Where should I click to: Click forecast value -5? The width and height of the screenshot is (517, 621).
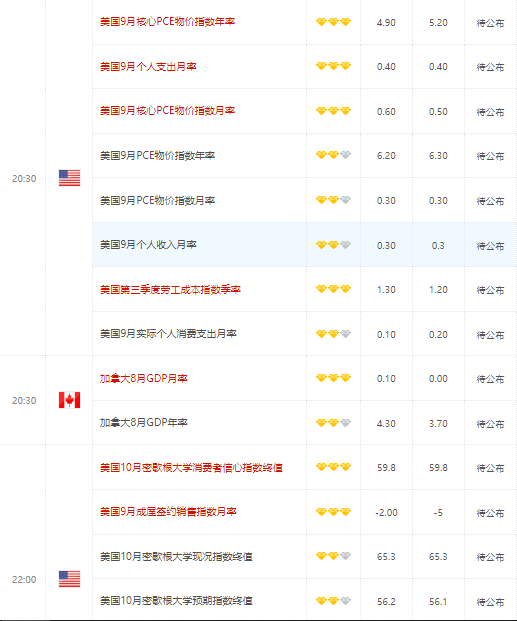(x=438, y=513)
